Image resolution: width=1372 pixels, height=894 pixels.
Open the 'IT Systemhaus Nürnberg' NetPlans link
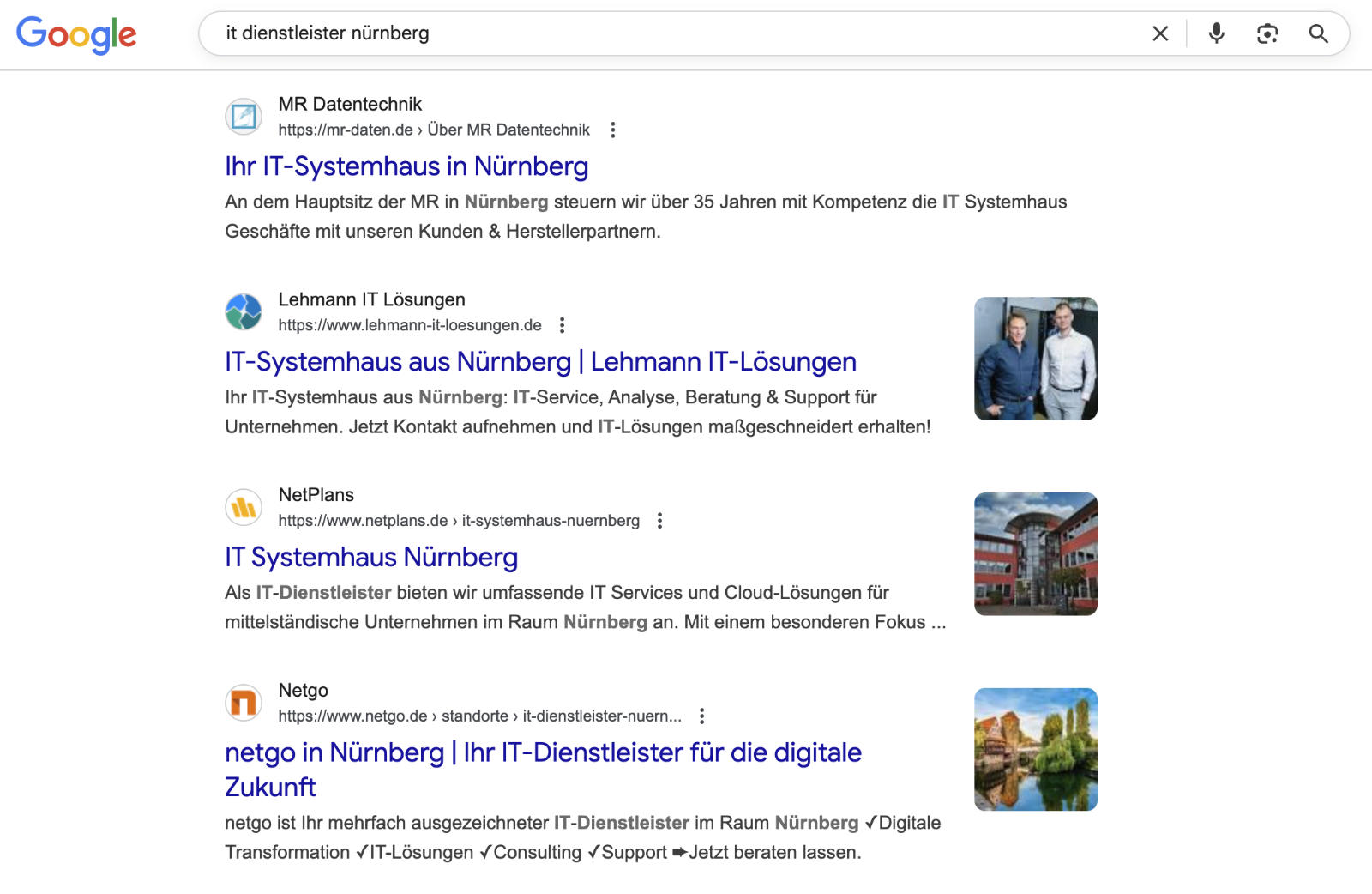(x=371, y=557)
